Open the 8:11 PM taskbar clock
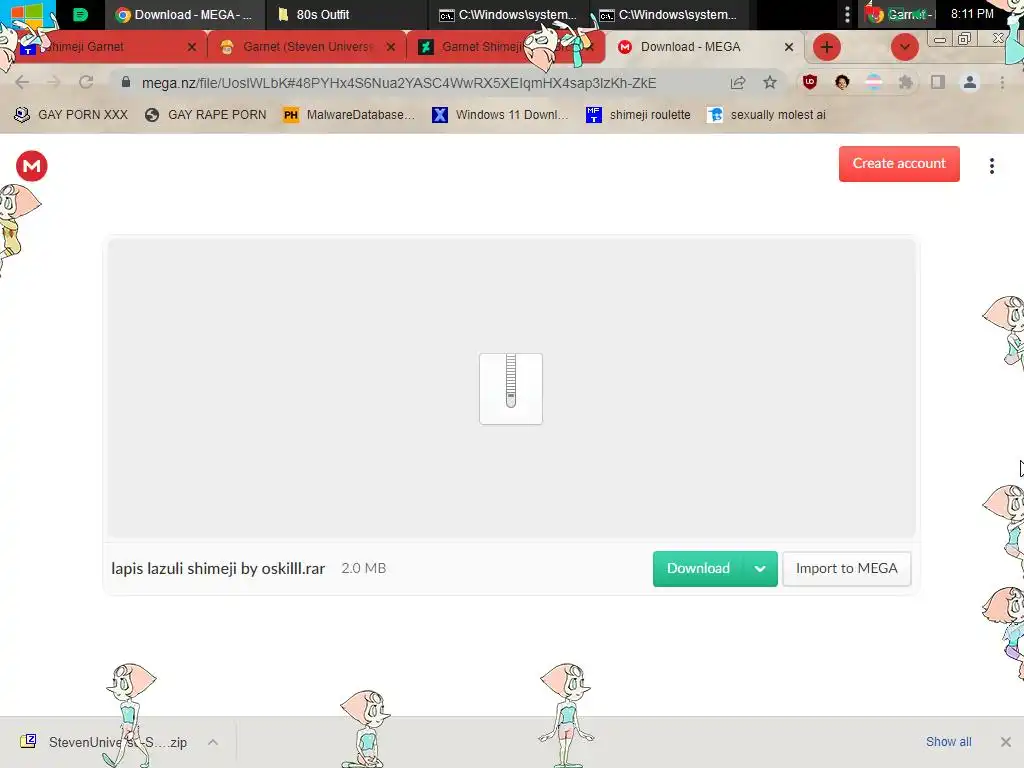 click(972, 14)
